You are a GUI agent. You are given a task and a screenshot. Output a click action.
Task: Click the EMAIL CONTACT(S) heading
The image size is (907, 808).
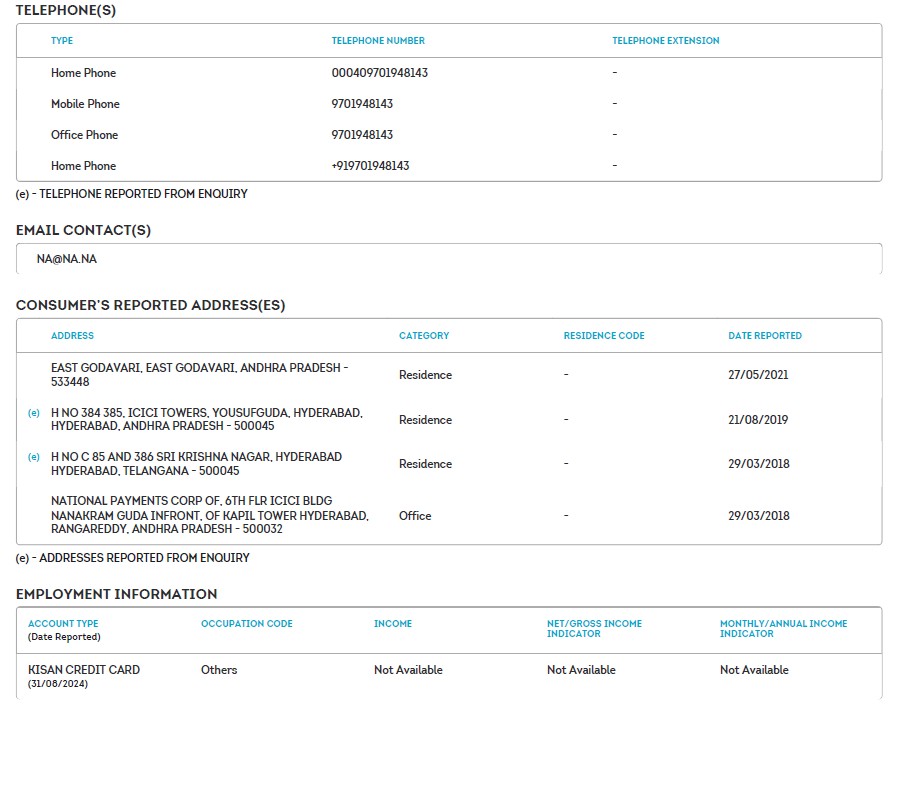(83, 230)
